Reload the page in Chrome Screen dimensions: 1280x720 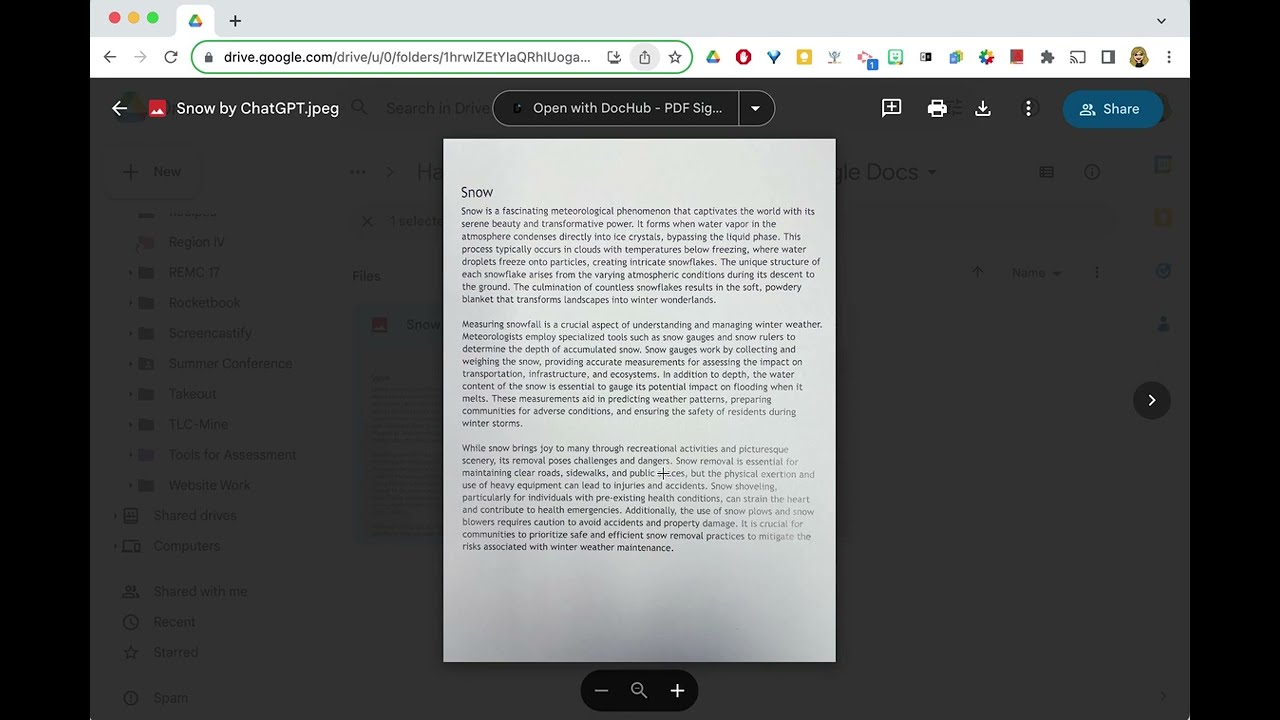point(171,57)
